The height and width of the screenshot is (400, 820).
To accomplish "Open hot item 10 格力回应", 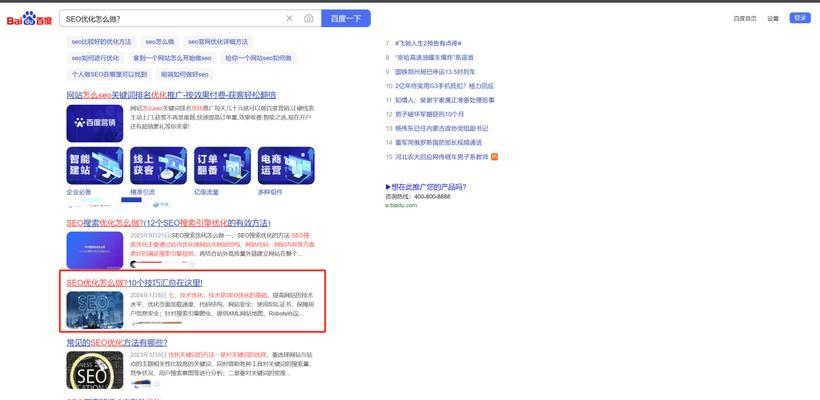I will (444, 86).
